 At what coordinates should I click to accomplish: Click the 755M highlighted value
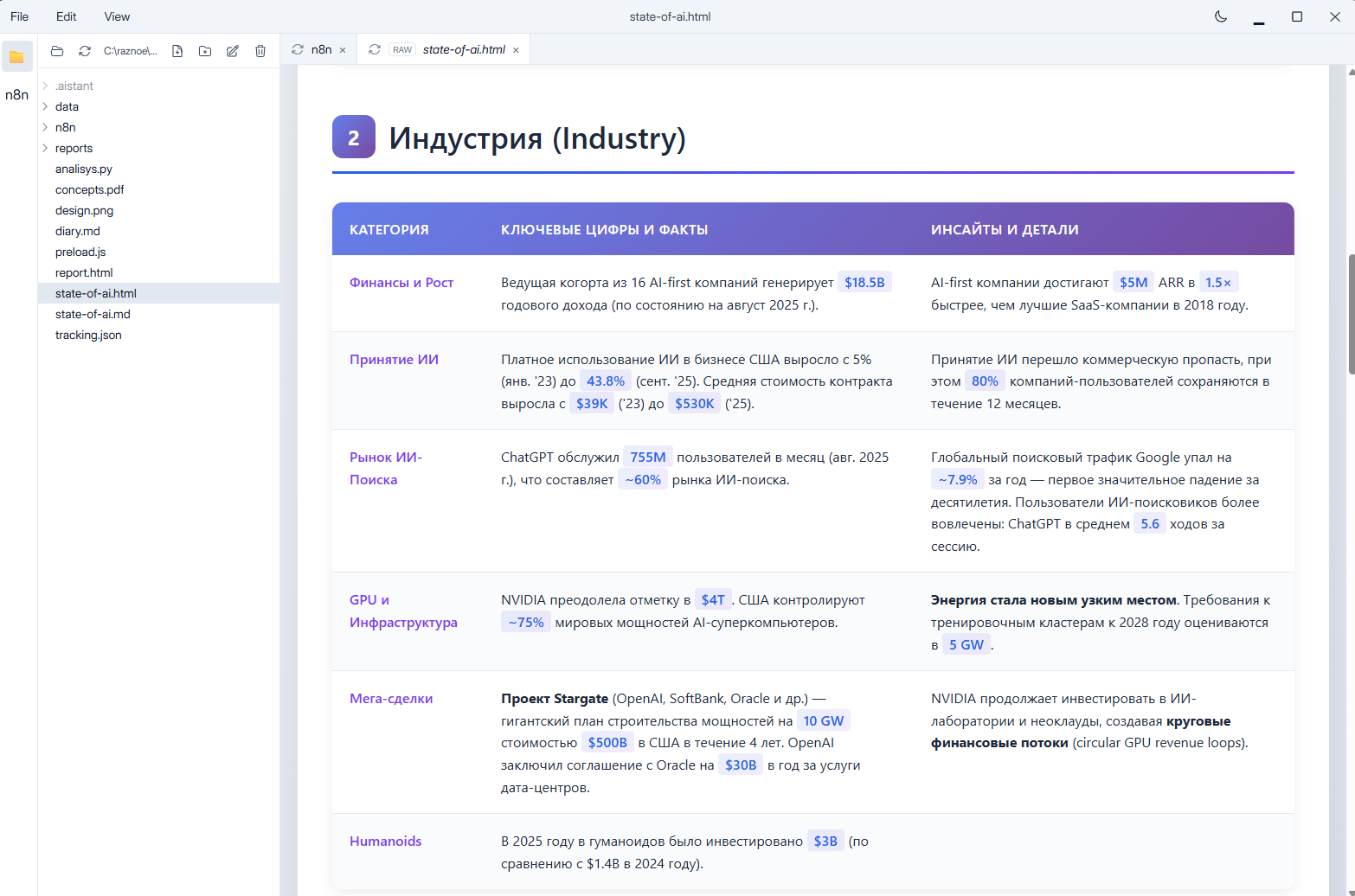(x=648, y=457)
